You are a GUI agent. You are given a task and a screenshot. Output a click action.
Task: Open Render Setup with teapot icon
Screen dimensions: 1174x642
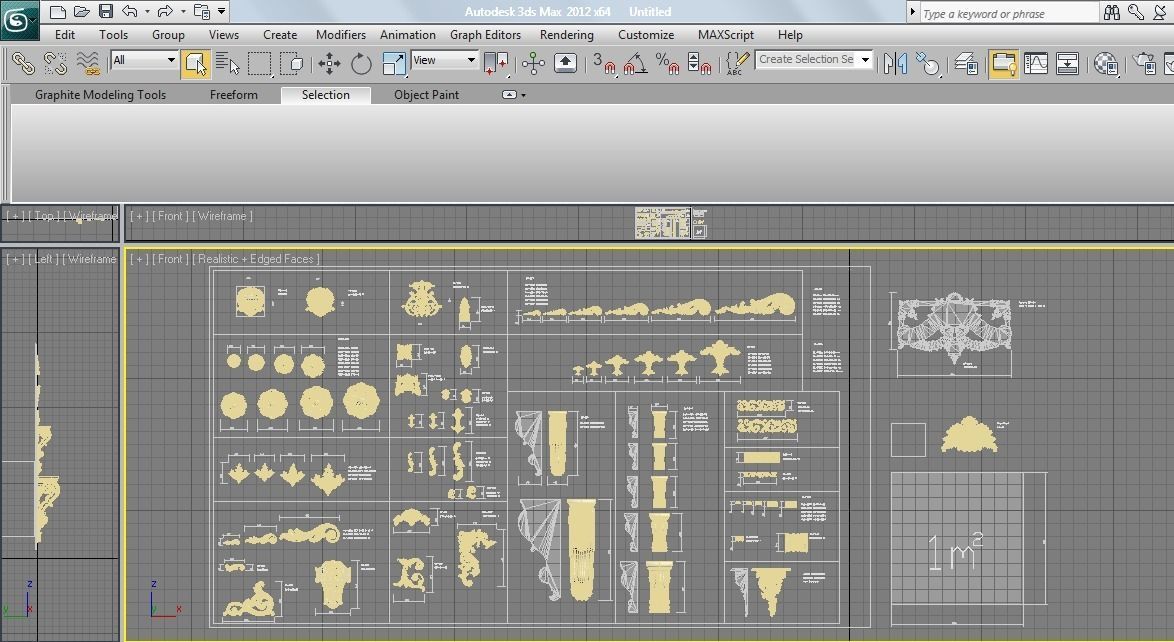point(1144,64)
